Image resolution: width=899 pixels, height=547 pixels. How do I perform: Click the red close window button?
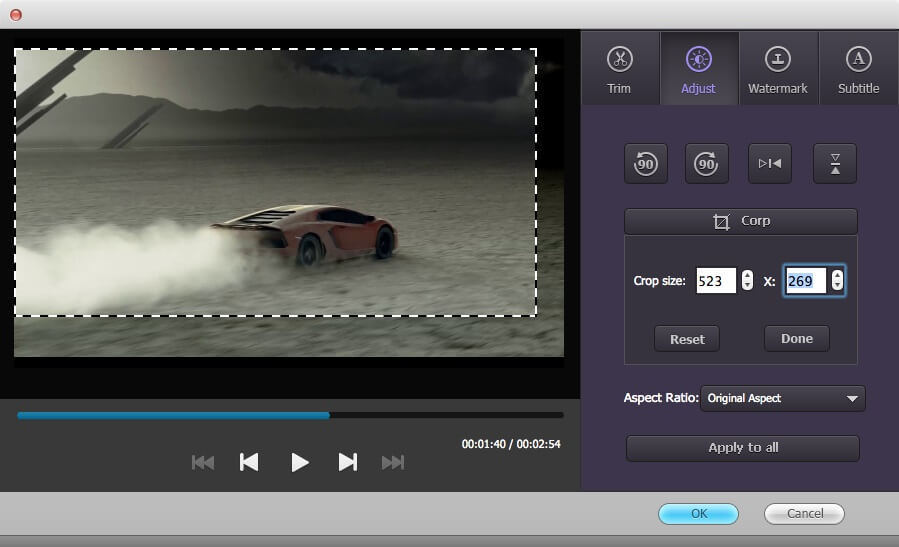pos(16,15)
